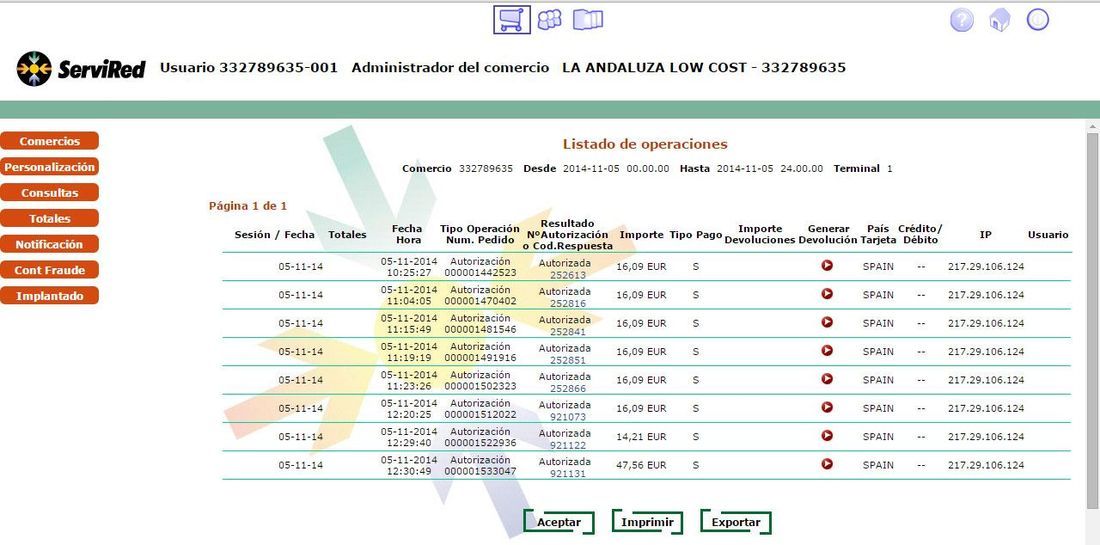The height and width of the screenshot is (545, 1100).
Task: Select the 14,21 EUR amount cell
Action: point(641,436)
